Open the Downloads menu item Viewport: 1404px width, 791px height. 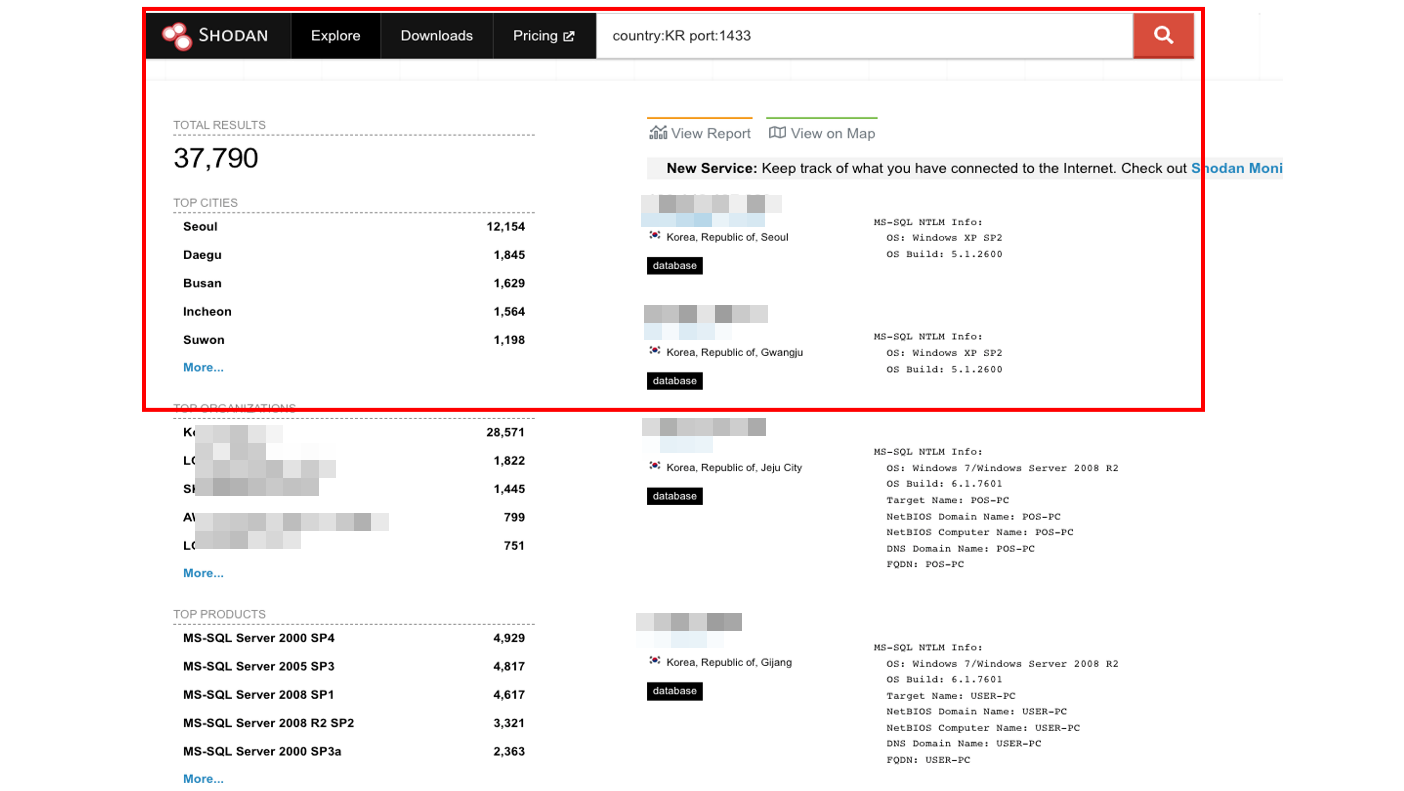tap(436, 36)
